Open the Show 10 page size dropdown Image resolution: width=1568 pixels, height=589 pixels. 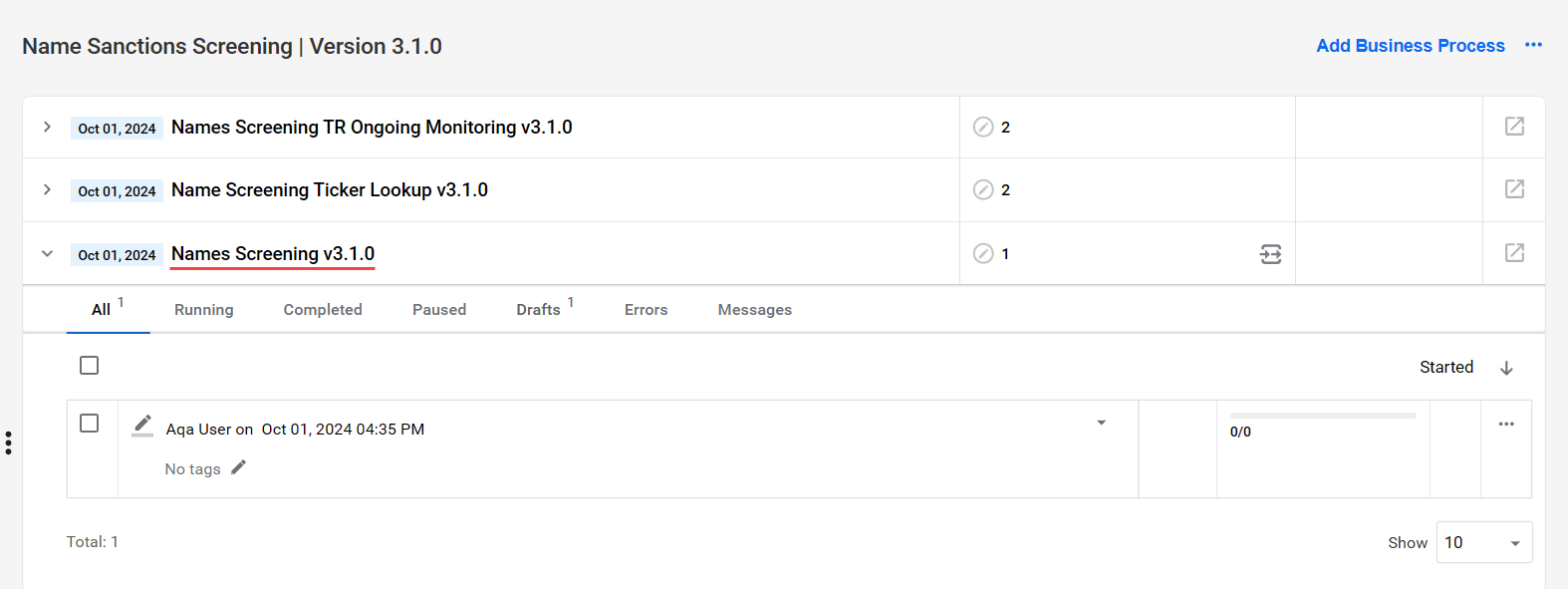tap(1484, 542)
